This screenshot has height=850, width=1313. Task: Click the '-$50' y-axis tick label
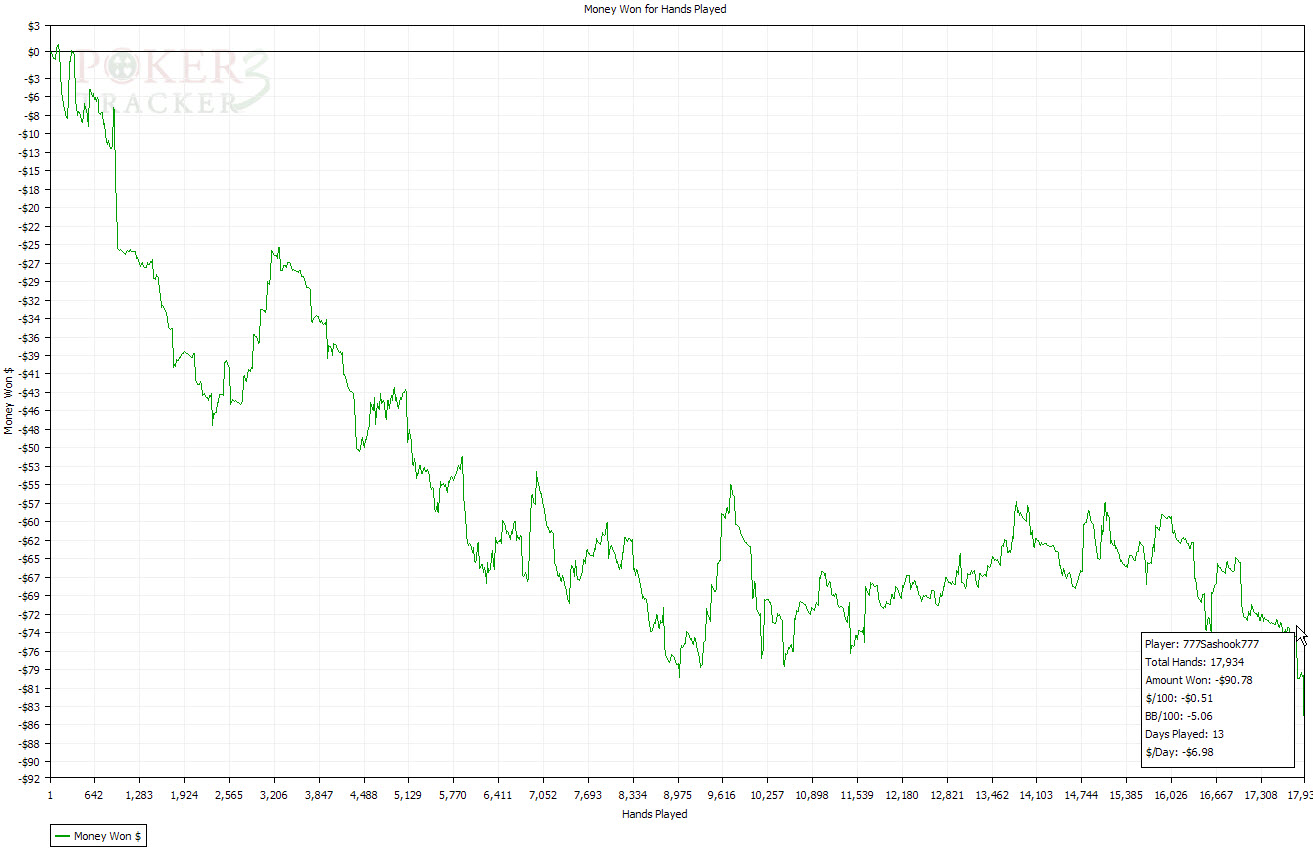(30, 448)
